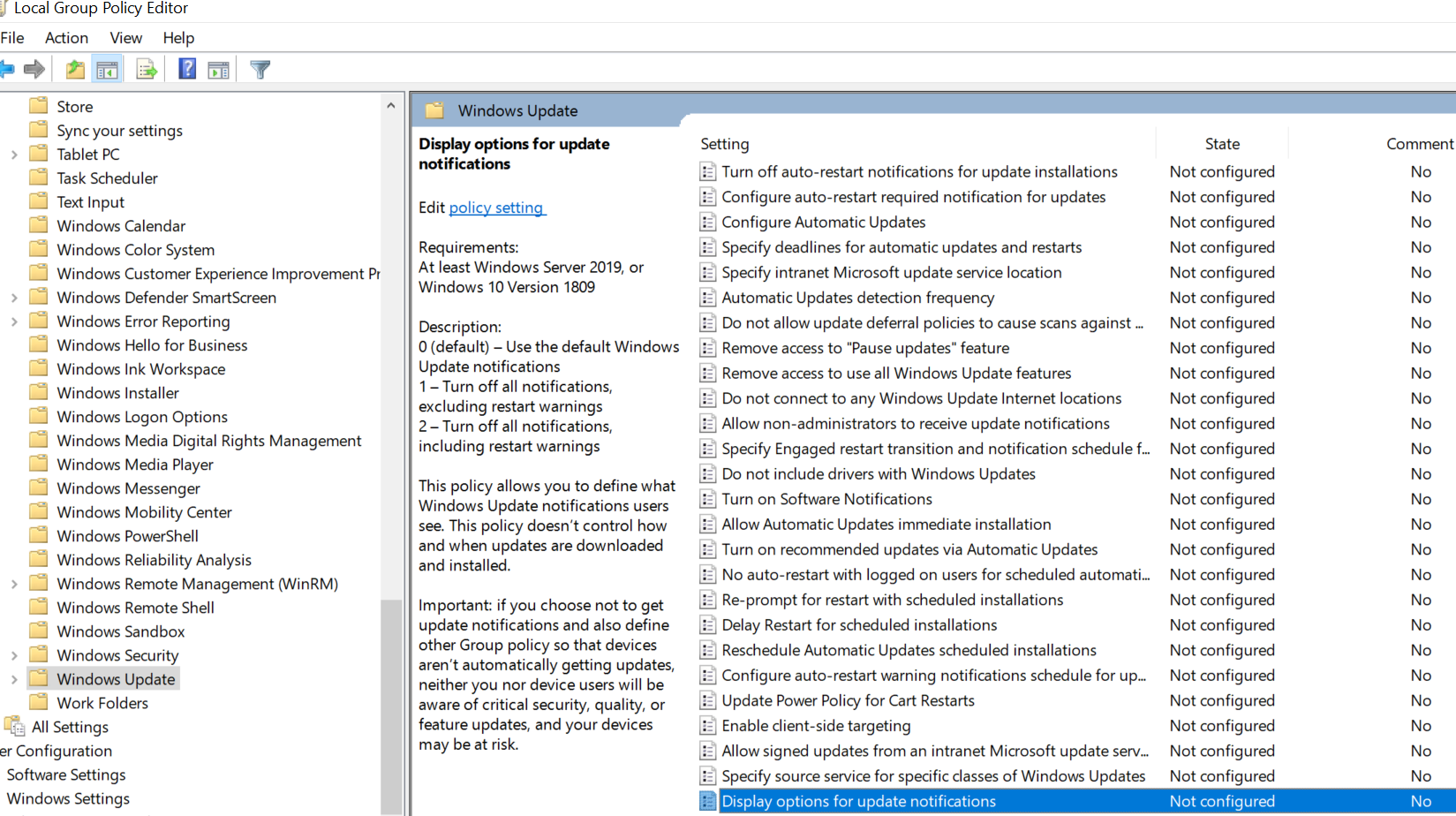Sort by the Comment column header

point(1419,144)
